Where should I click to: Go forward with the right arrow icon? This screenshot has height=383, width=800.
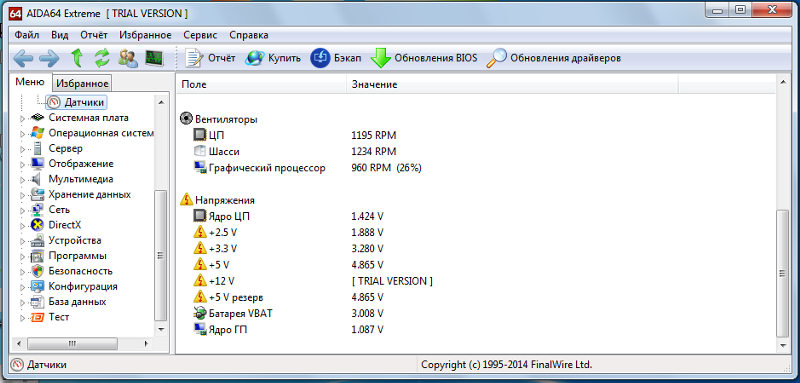pos(49,58)
